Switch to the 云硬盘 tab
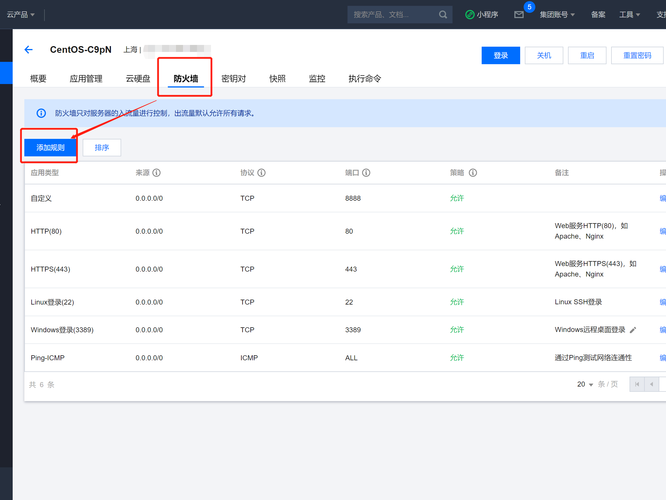666x500 pixels. pos(138,79)
